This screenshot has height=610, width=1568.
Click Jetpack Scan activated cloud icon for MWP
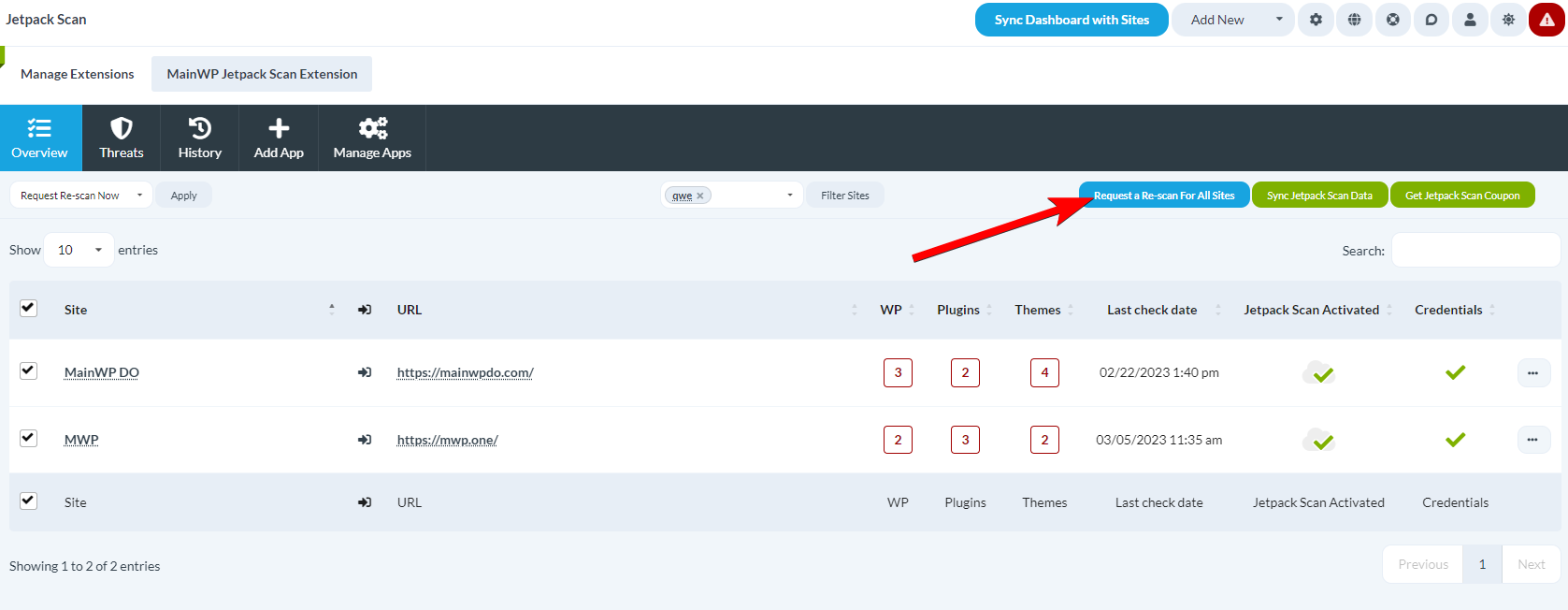tap(1318, 440)
